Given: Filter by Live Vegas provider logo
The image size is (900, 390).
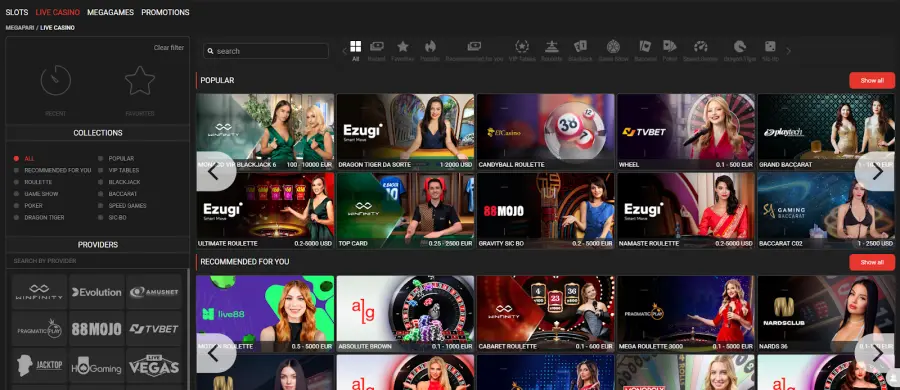Looking at the screenshot, I should pos(153,365).
